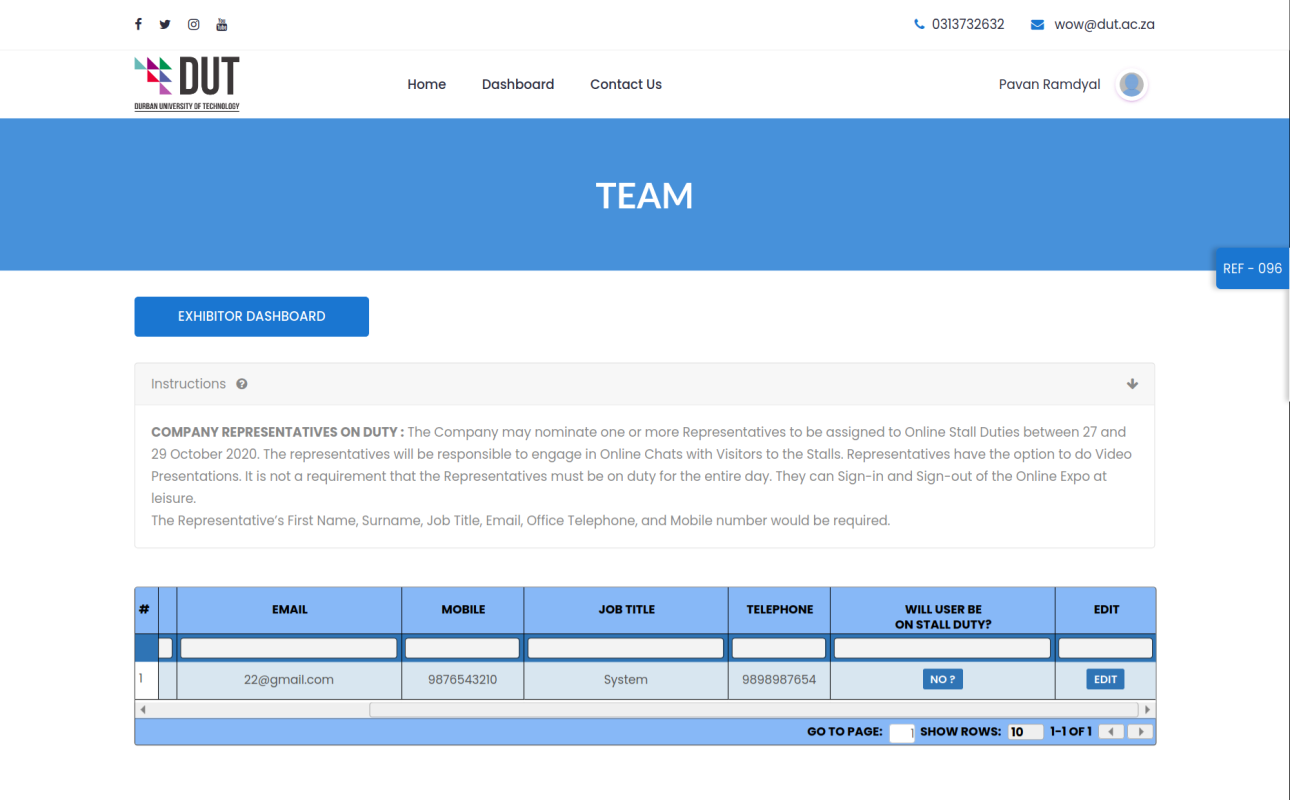This screenshot has width=1290, height=800.
Task: Open the YouTube social icon
Action: click(x=222, y=24)
